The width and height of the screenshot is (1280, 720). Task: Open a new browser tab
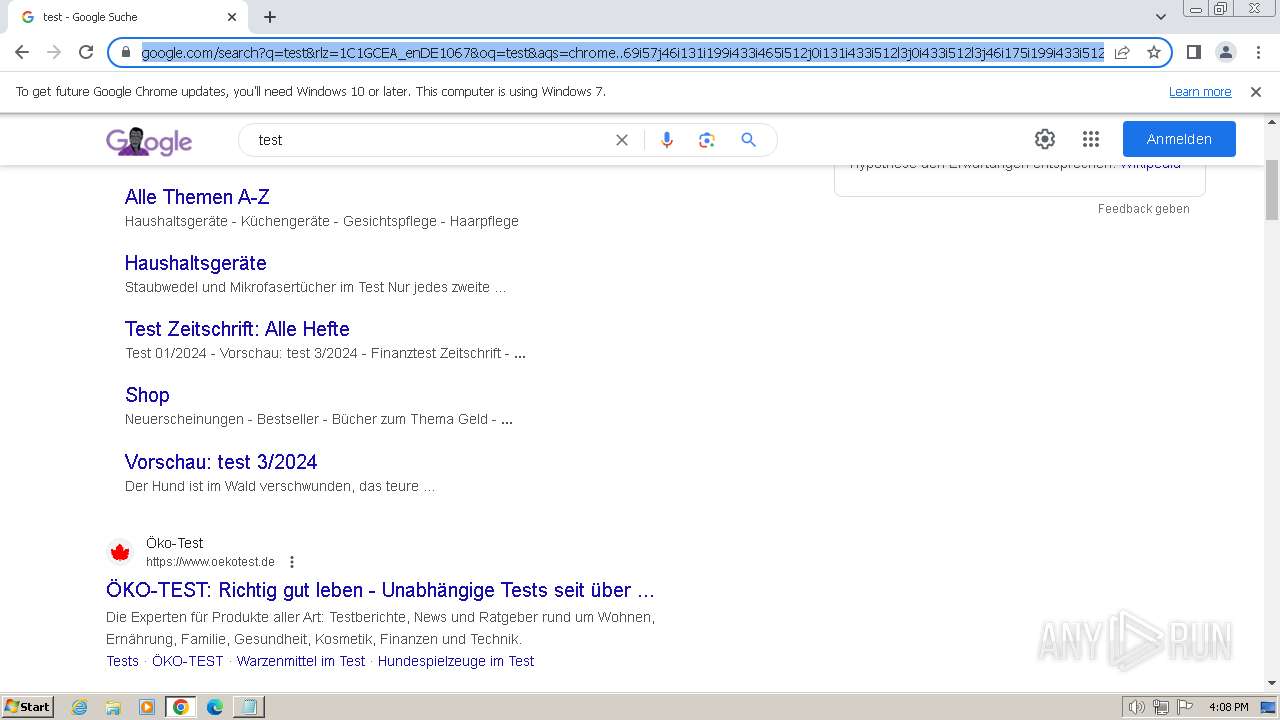coord(270,17)
